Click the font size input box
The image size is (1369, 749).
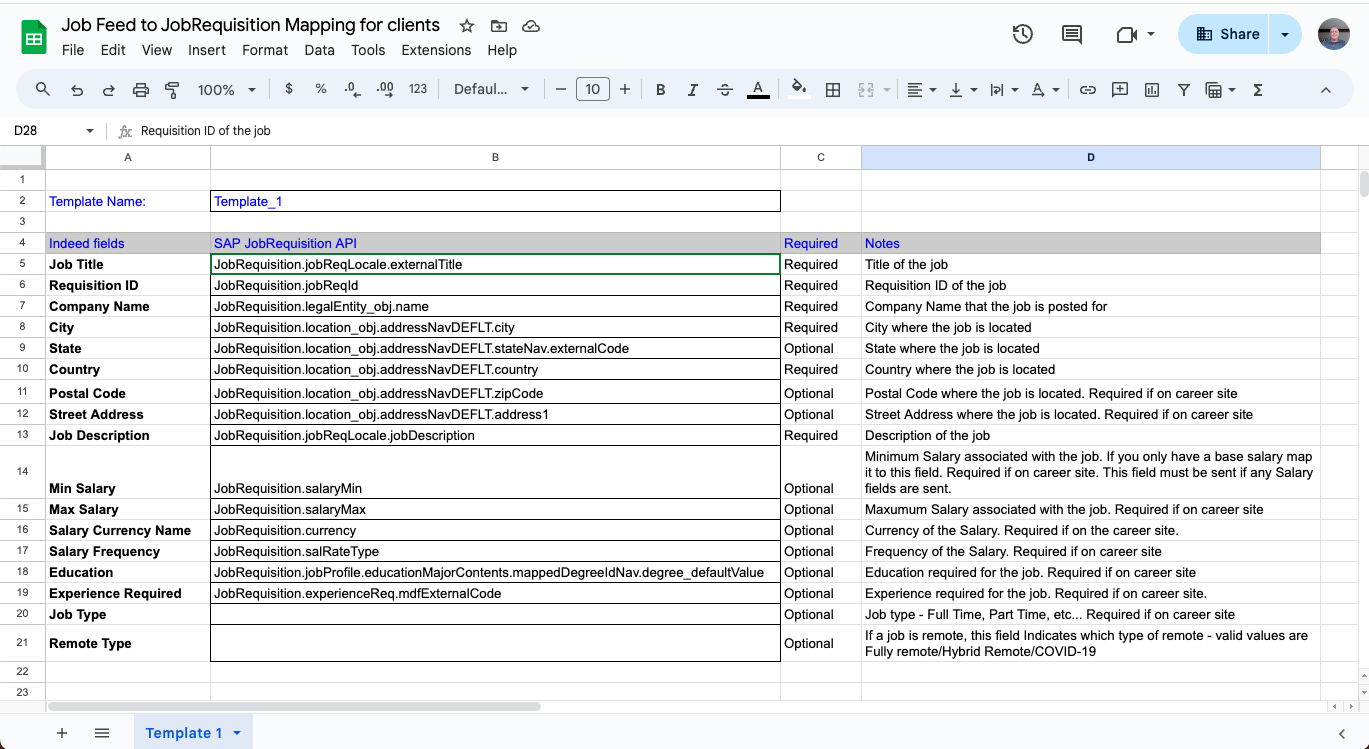click(x=593, y=89)
